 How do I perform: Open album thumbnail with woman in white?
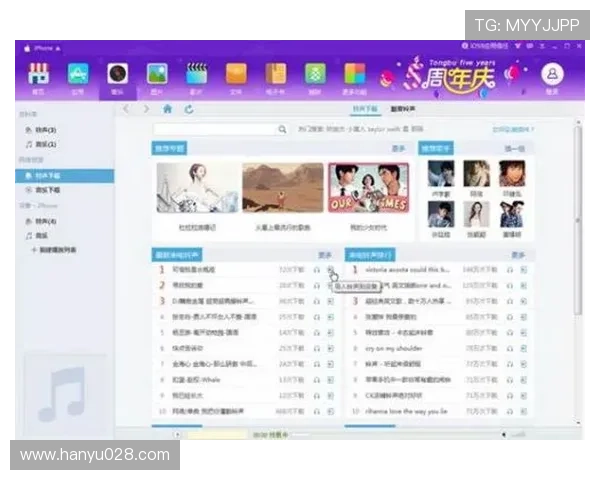pos(197,188)
